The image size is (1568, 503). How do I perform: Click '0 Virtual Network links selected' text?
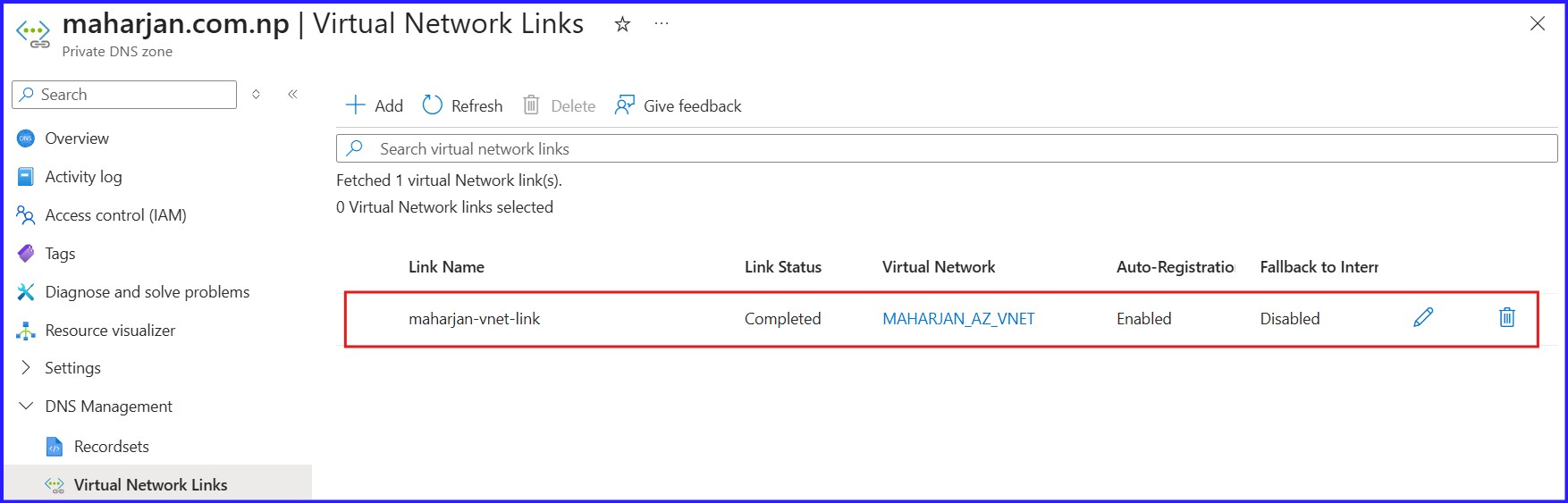(444, 206)
